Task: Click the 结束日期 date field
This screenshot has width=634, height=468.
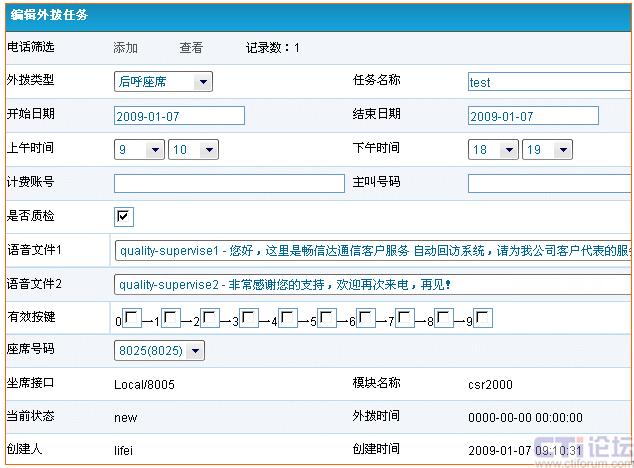Action: (x=533, y=116)
